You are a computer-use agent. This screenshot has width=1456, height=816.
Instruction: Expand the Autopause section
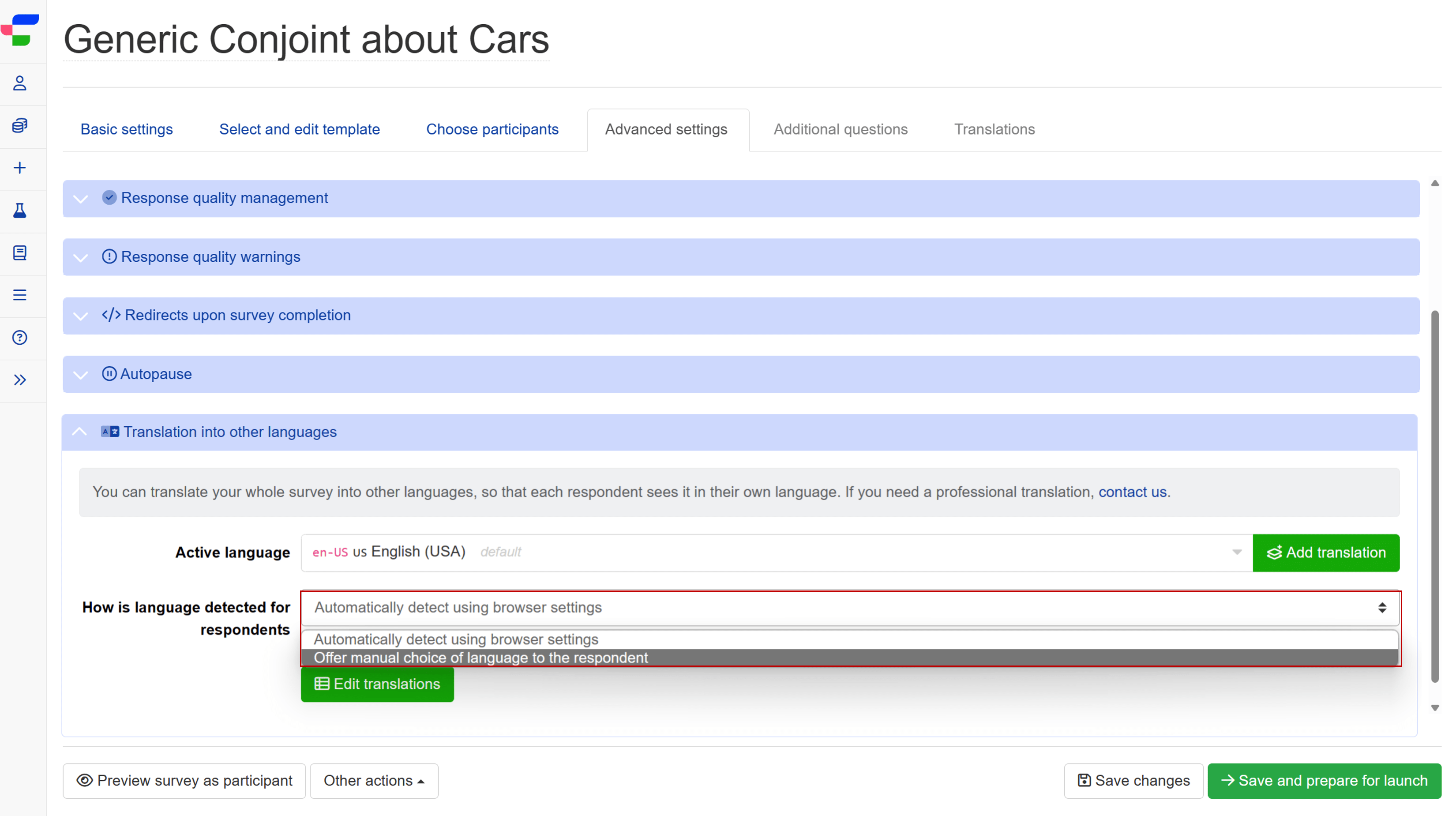(x=156, y=374)
